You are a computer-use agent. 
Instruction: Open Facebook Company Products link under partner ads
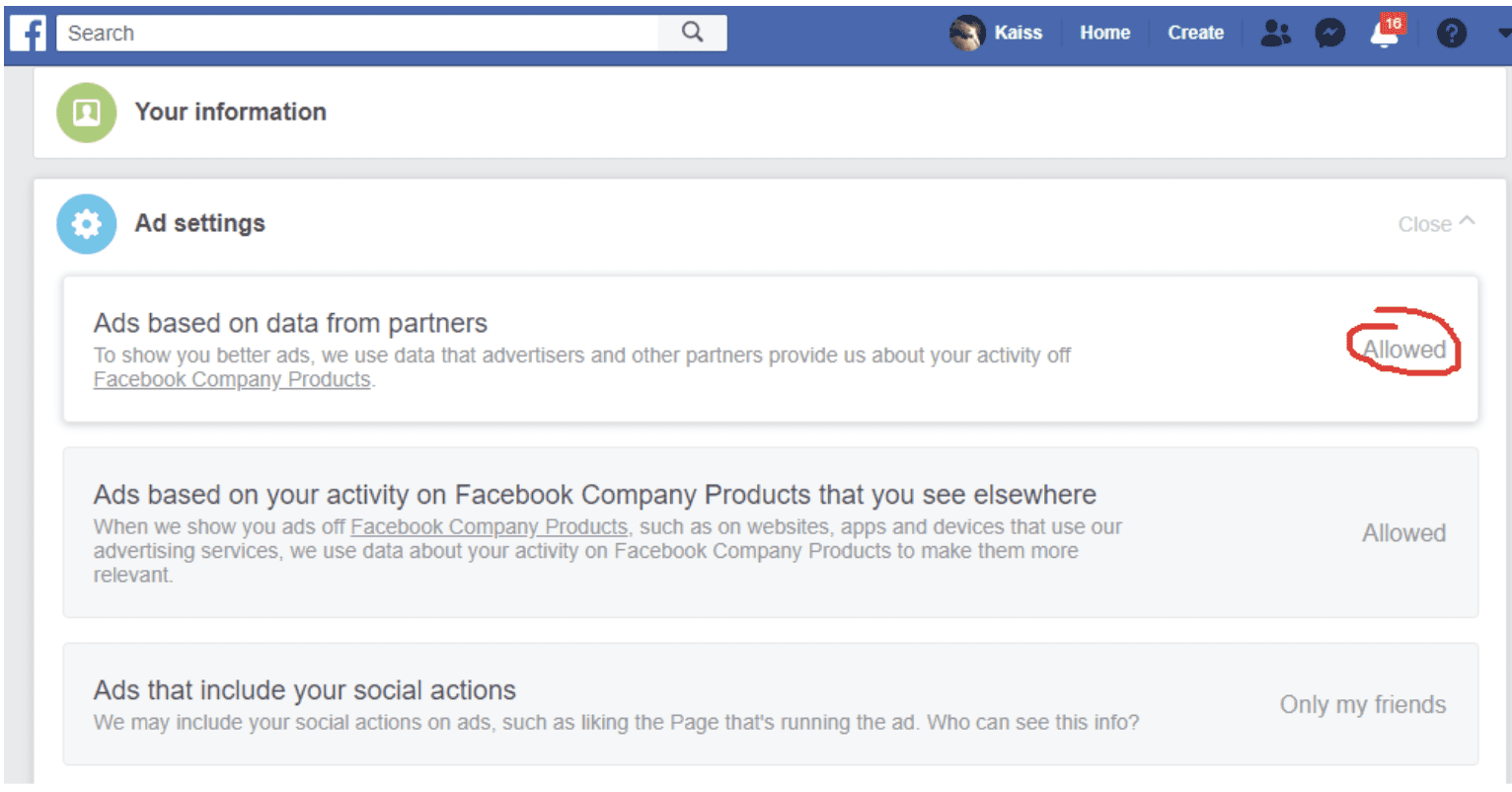click(x=232, y=380)
